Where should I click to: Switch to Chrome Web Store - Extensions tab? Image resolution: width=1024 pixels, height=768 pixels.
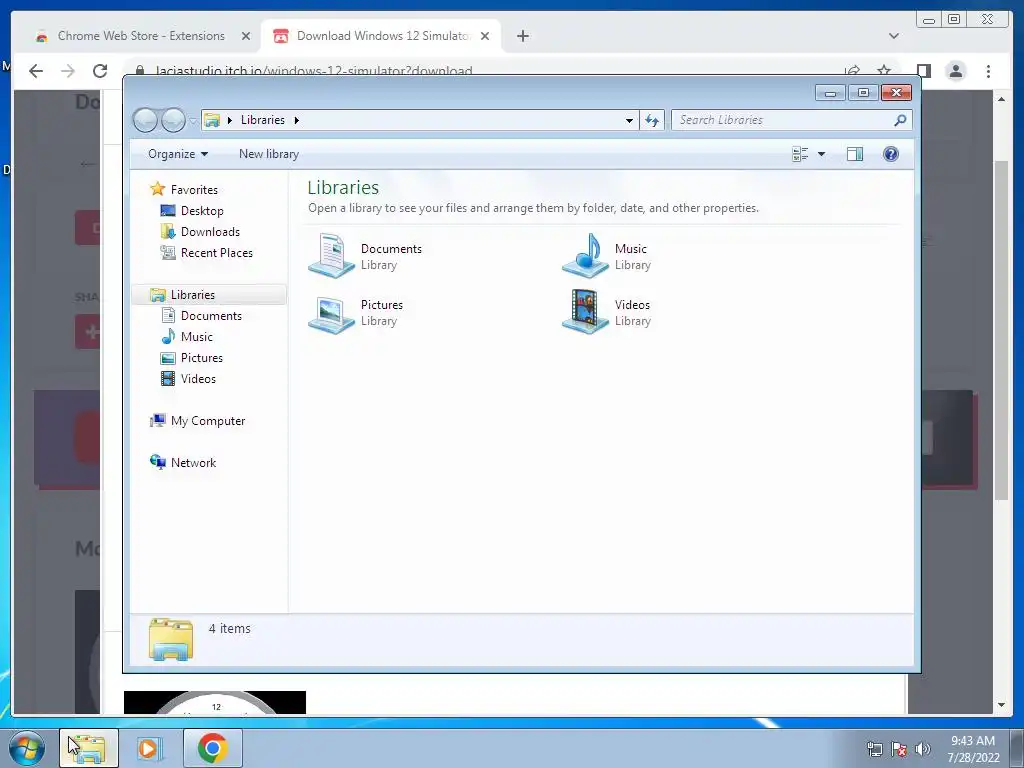[x=141, y=36]
